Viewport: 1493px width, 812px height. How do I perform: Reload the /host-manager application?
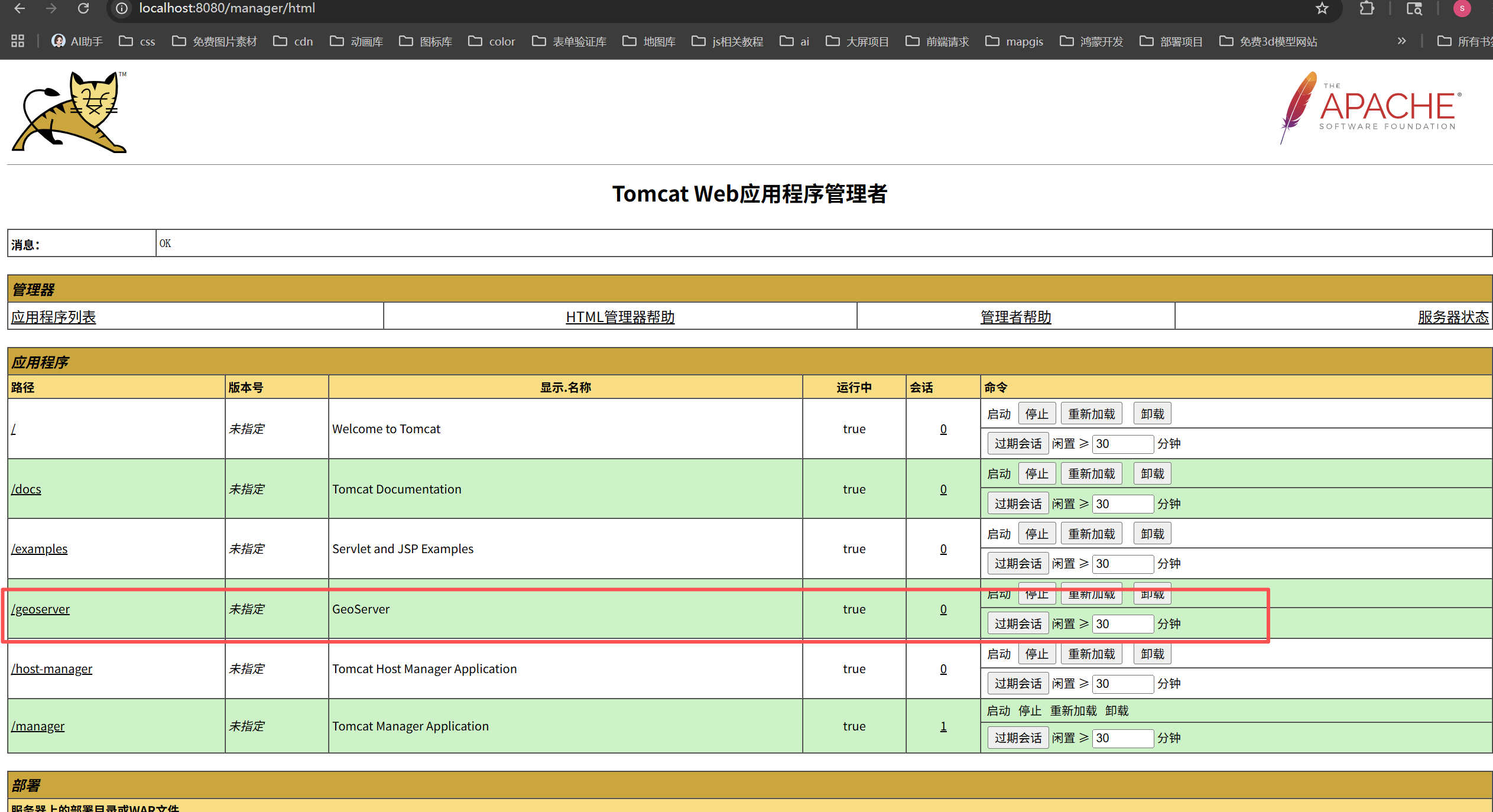[x=1091, y=654]
